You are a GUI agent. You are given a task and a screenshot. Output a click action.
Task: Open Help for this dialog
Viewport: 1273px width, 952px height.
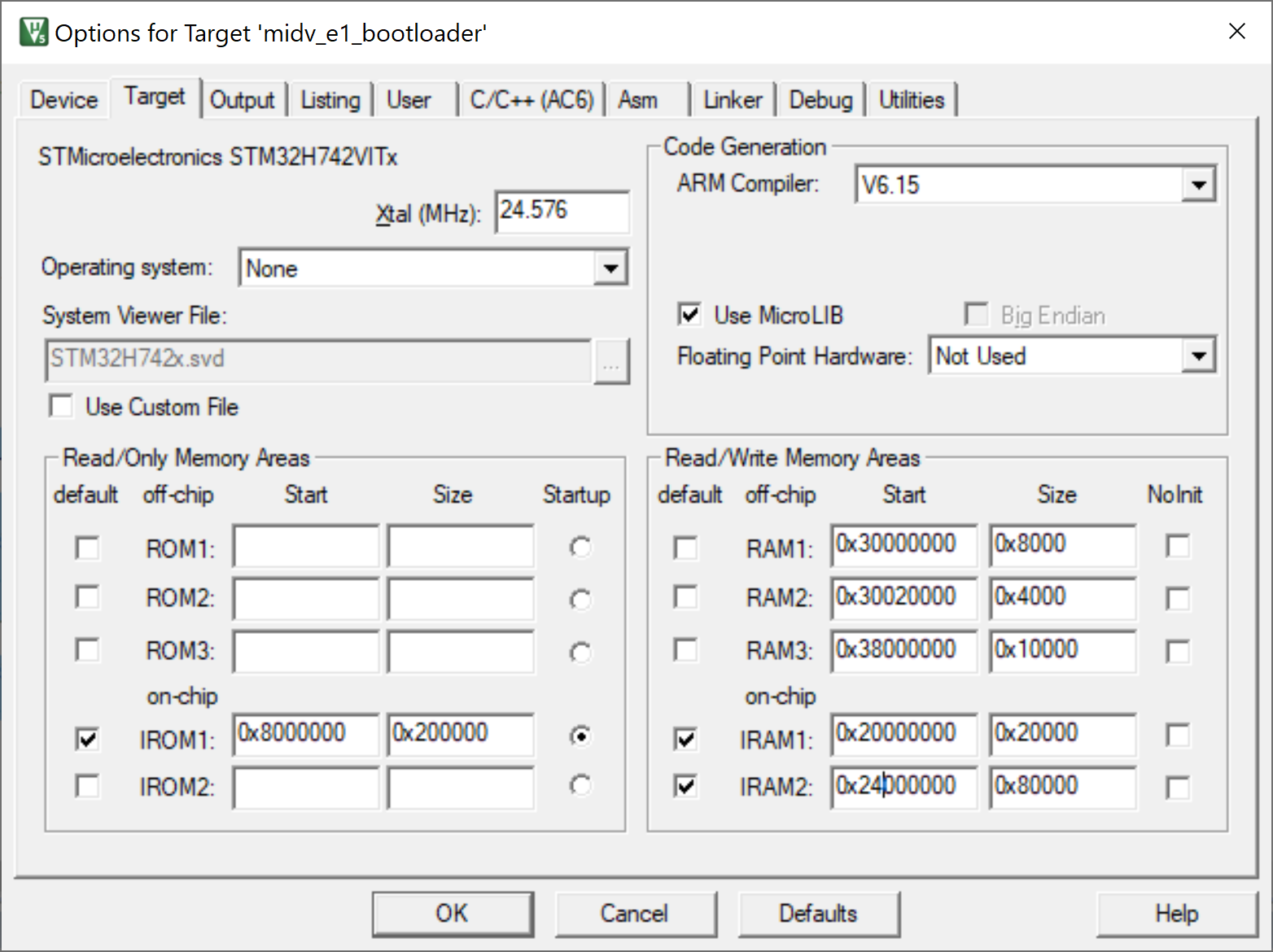1177,913
